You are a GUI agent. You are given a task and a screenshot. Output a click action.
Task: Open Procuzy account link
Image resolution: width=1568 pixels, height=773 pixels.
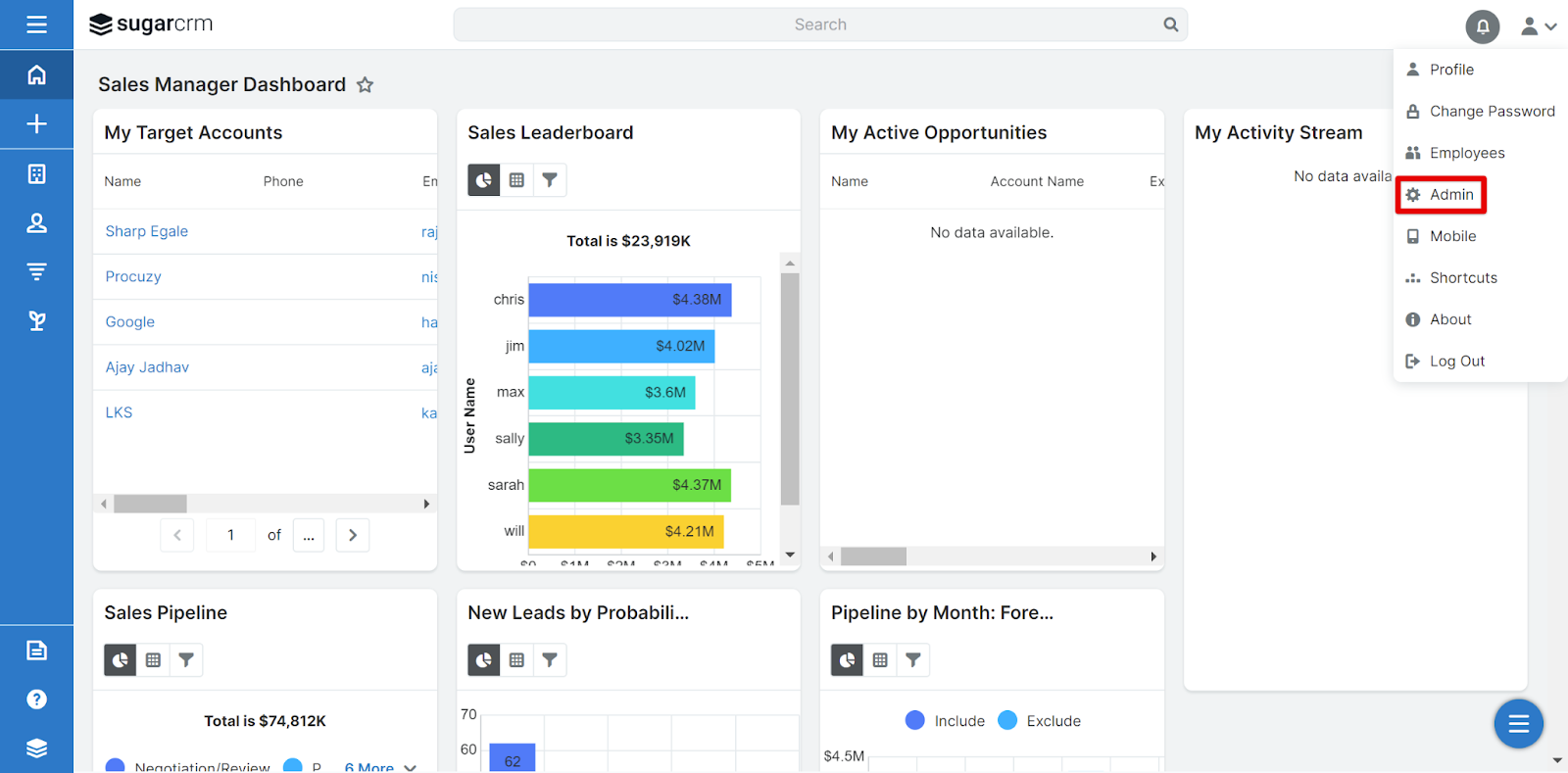[133, 276]
